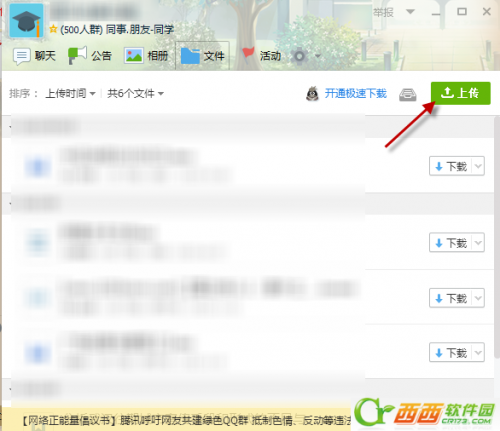Open the 公告 announcements tab
Image resolution: width=500 pixels, height=431 pixels.
90,56
